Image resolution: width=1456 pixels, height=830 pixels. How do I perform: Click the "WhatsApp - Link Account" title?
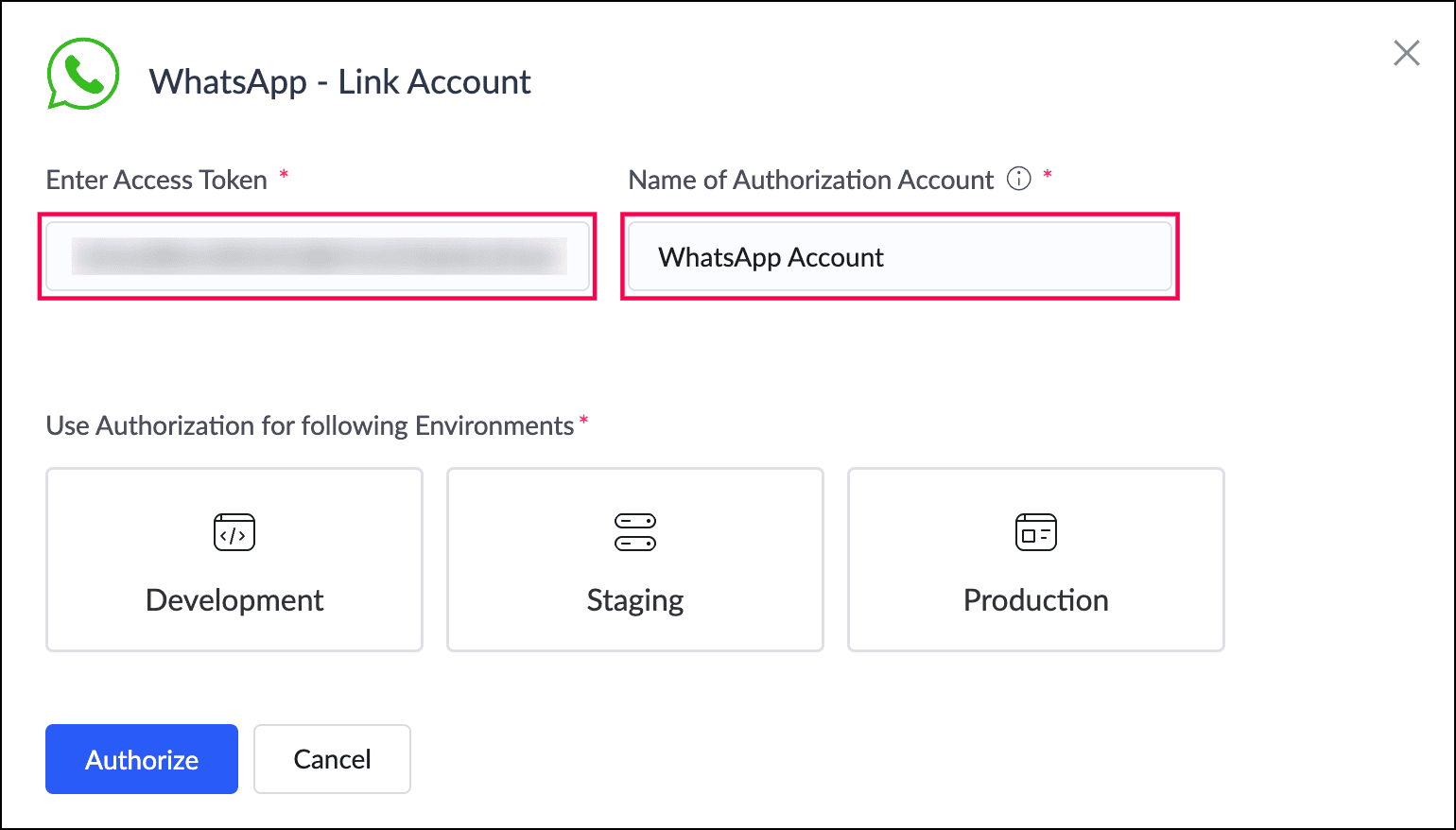point(340,82)
